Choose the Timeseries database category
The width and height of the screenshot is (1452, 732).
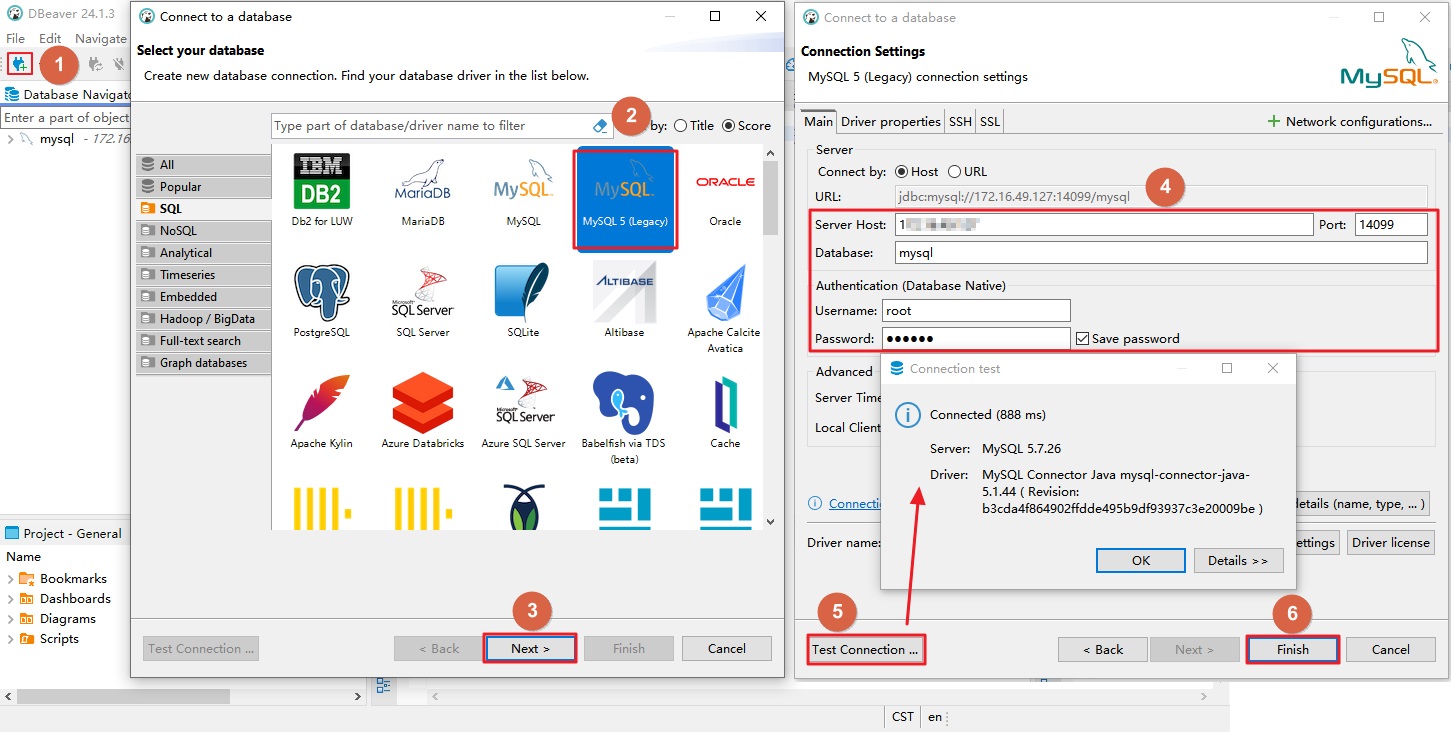click(204, 274)
